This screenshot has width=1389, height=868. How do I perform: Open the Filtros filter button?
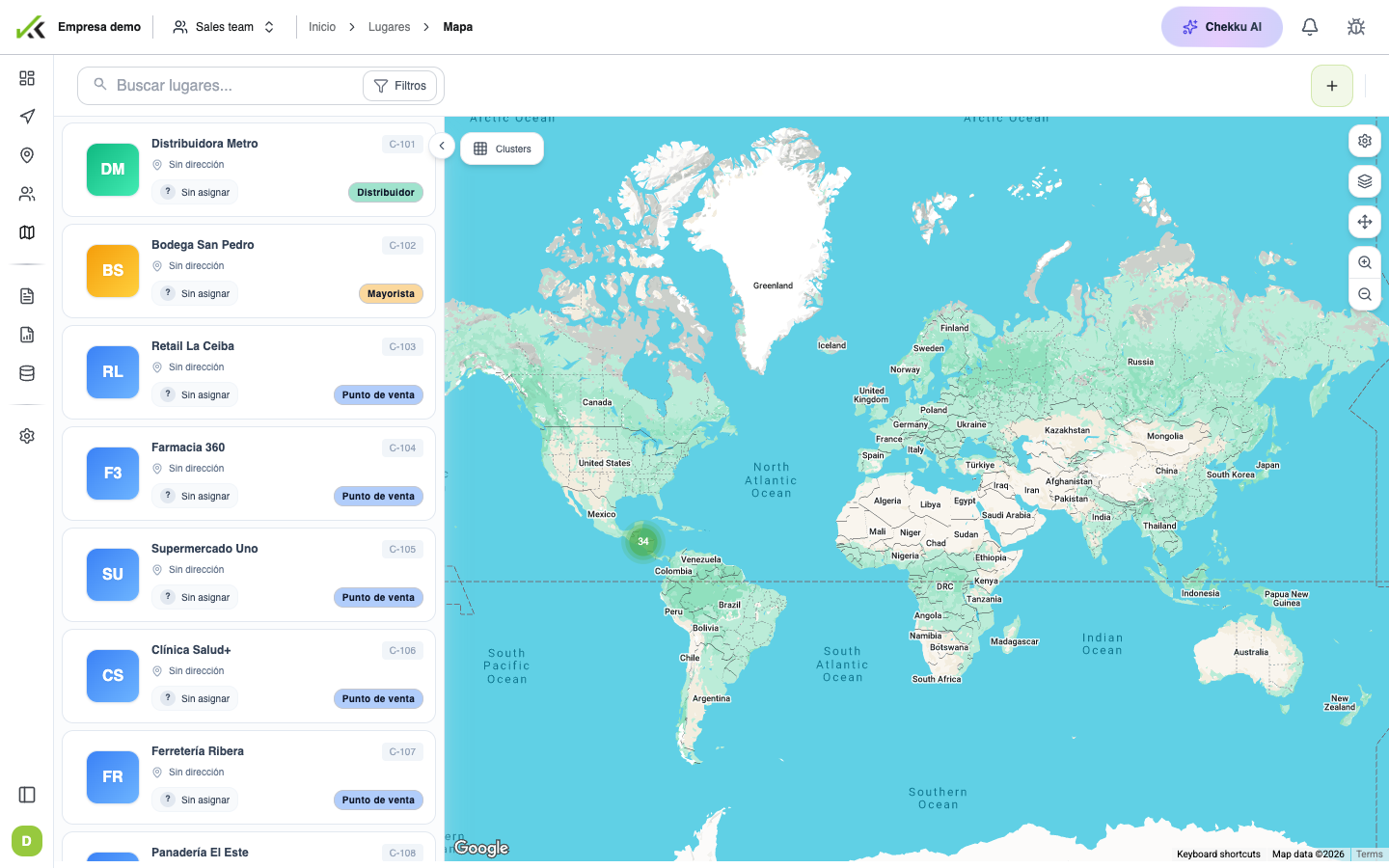point(400,86)
